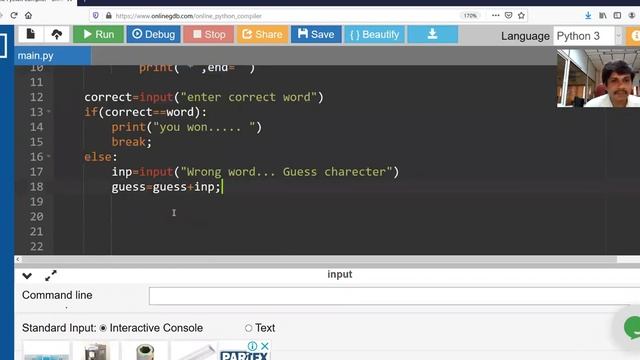This screenshot has height=360, width=640.
Task: Close the advertisement with X icon
Action: click(x=264, y=346)
